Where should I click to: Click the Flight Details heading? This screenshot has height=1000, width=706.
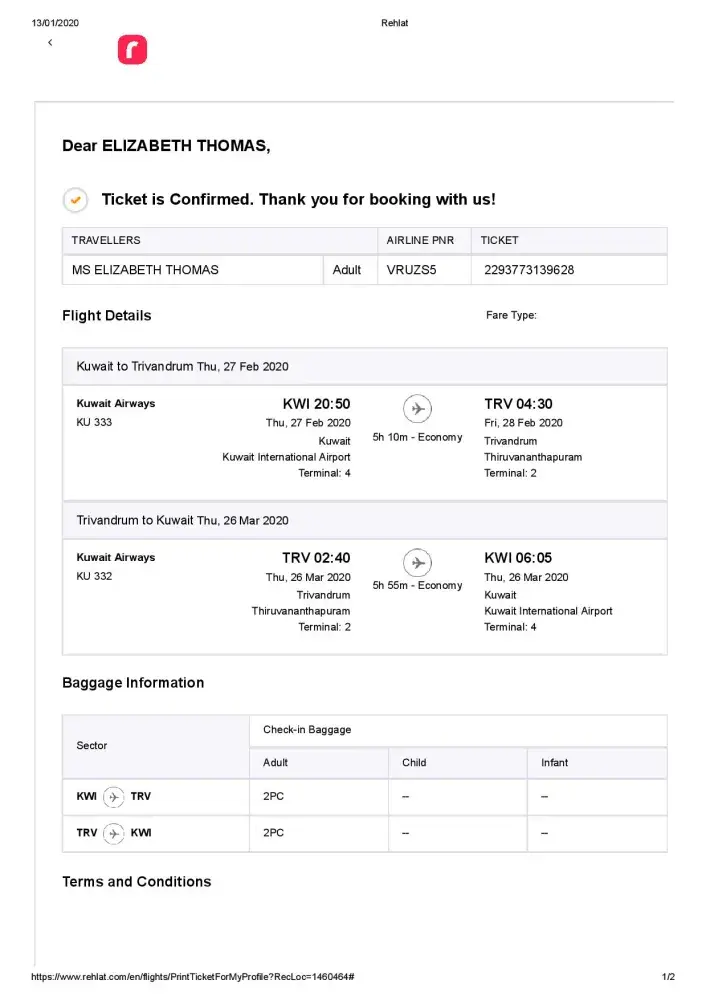[x=107, y=316]
